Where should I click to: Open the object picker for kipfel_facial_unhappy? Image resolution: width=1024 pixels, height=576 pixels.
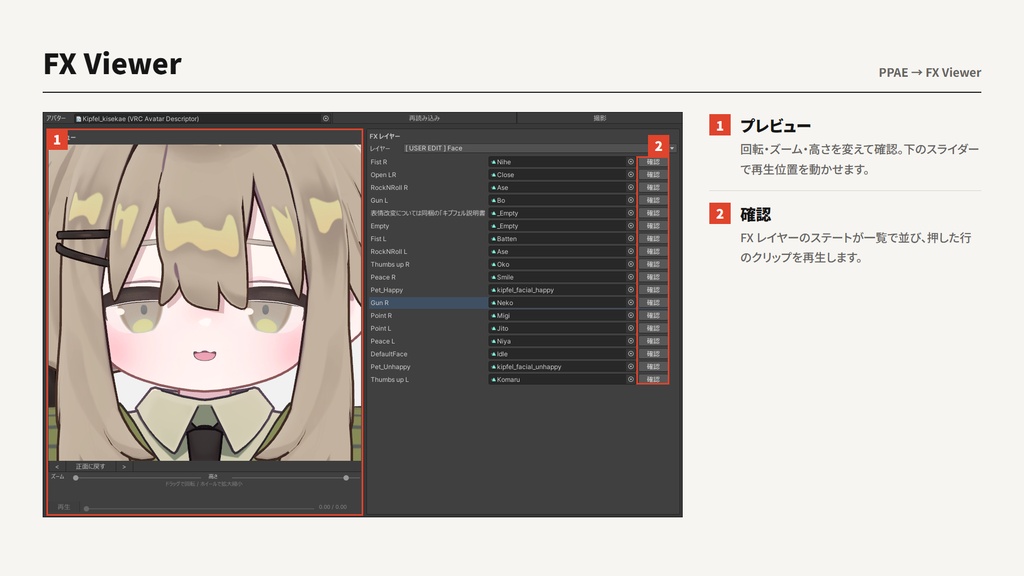pyautogui.click(x=631, y=367)
